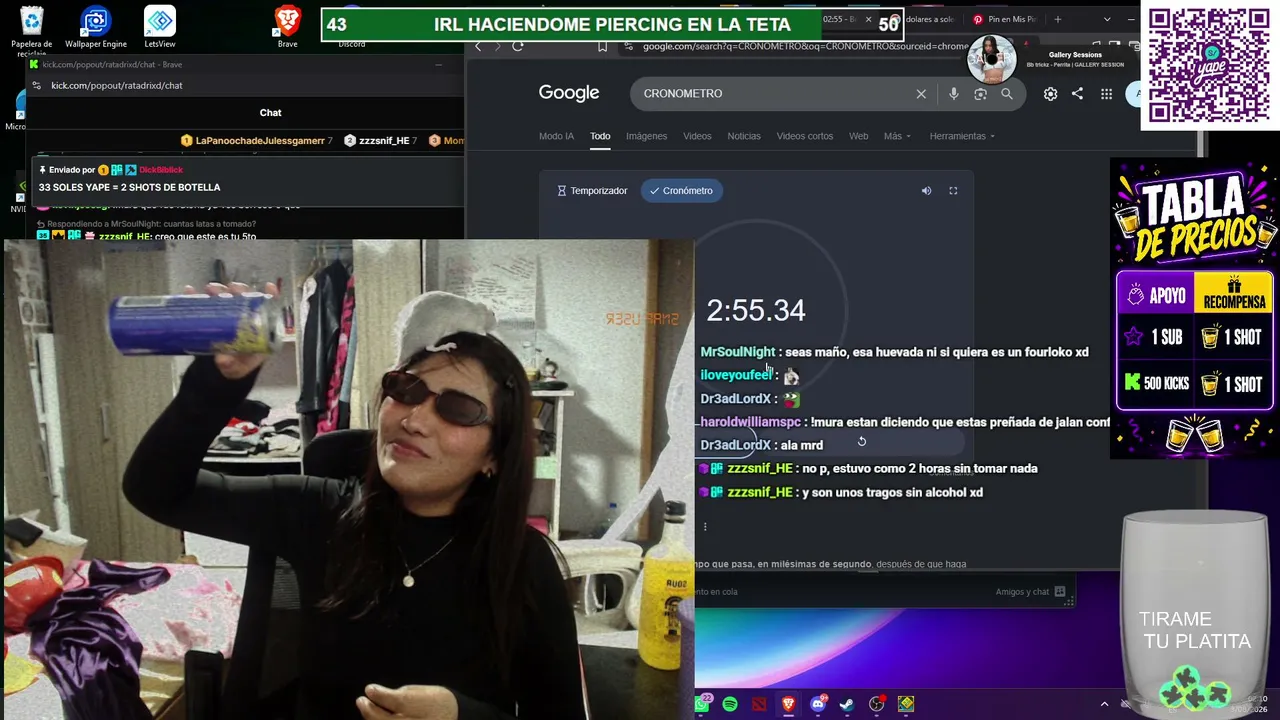Open Dota 2 from the taskbar
Viewport: 1280px width, 720px height.
(x=759, y=704)
